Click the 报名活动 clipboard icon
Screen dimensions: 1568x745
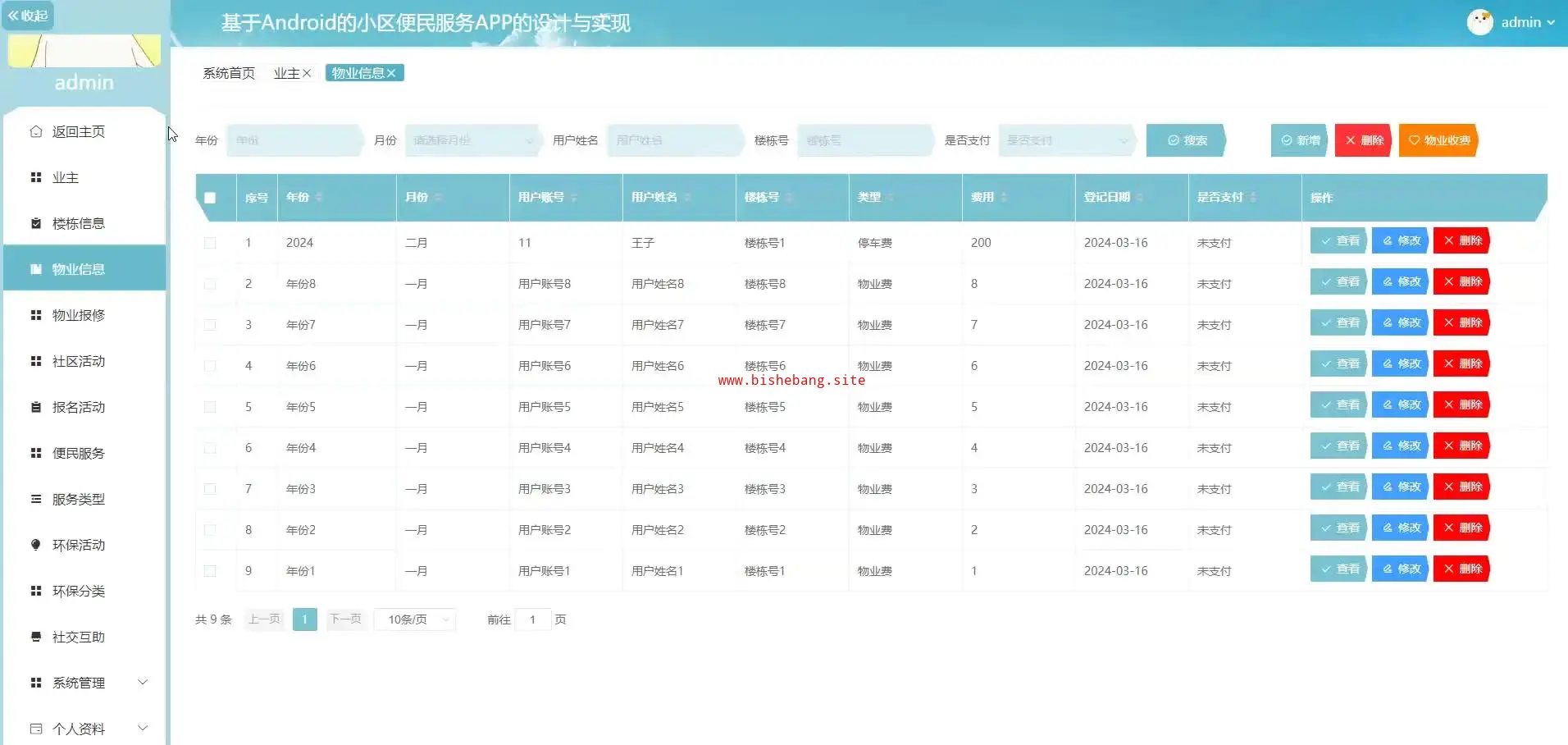36,407
